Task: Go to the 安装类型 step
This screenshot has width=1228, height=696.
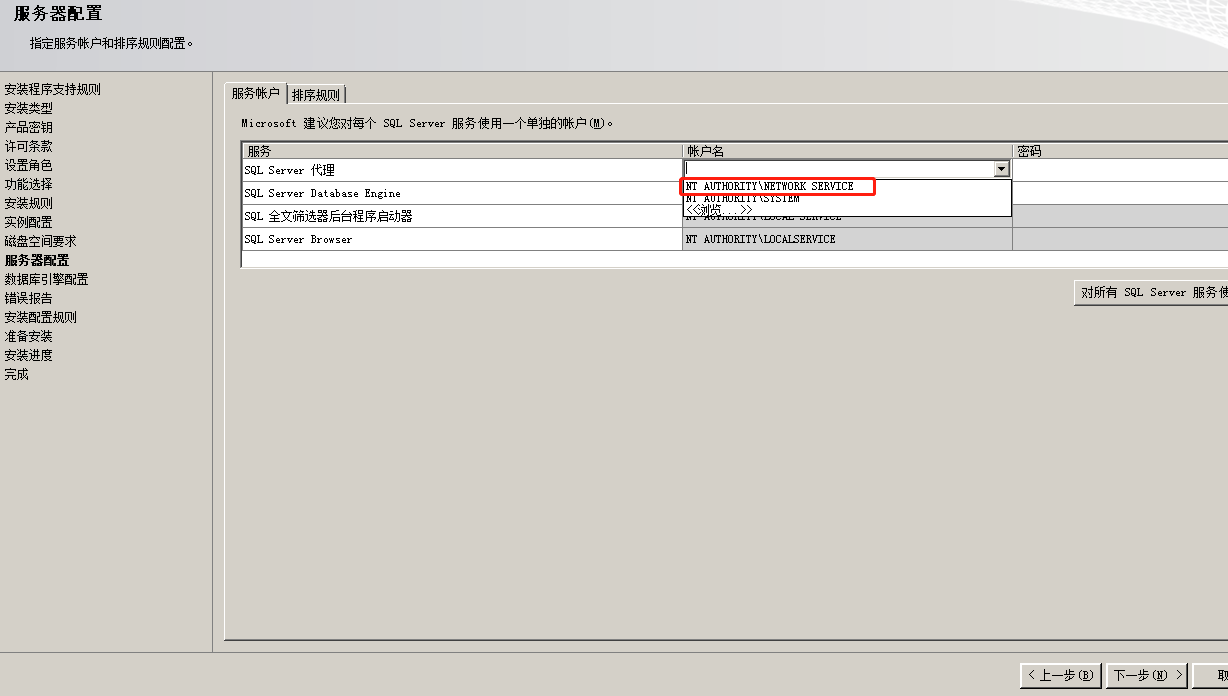Action: point(28,108)
